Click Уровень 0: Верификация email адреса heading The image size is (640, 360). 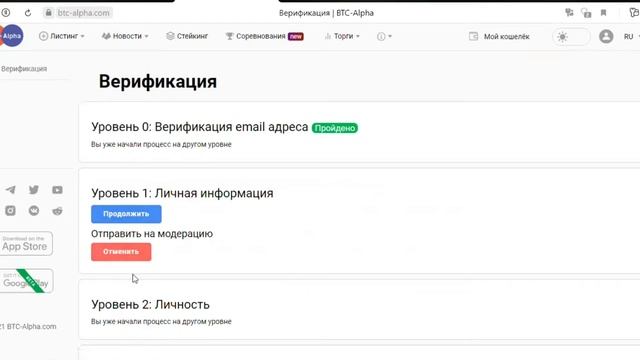(200, 127)
